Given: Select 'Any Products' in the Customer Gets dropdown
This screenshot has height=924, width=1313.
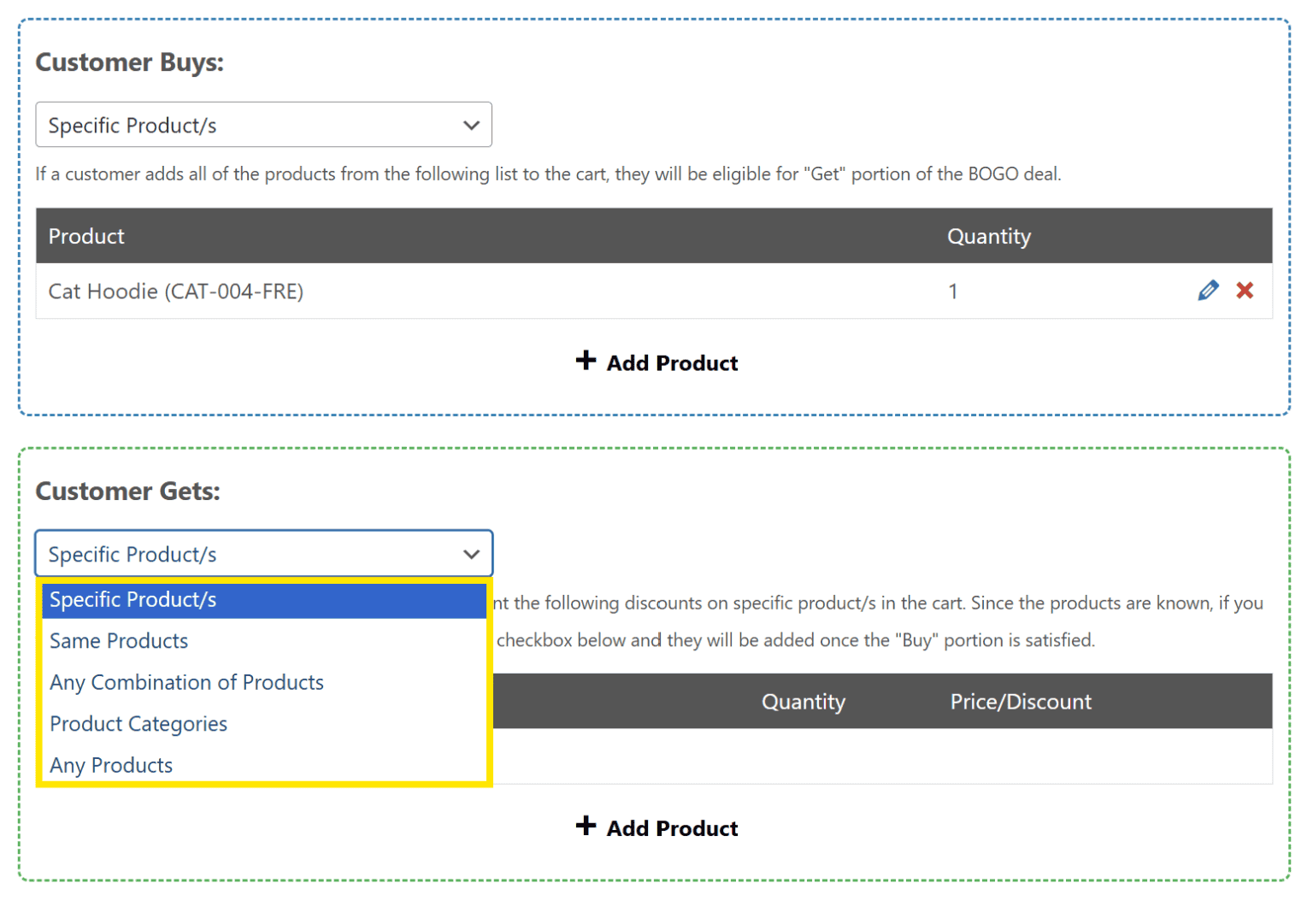Looking at the screenshot, I should pyautogui.click(x=111, y=765).
